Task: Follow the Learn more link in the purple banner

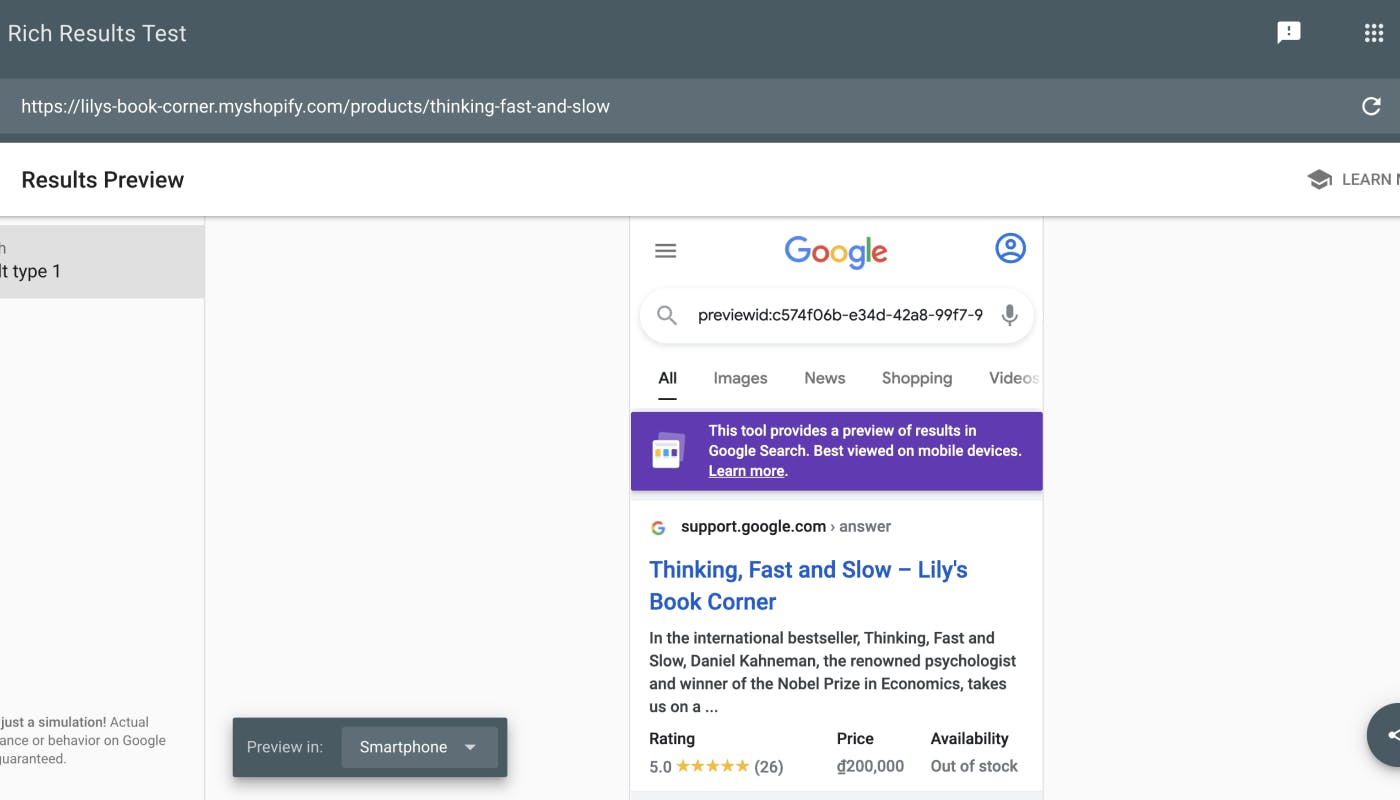Action: pyautogui.click(x=746, y=471)
